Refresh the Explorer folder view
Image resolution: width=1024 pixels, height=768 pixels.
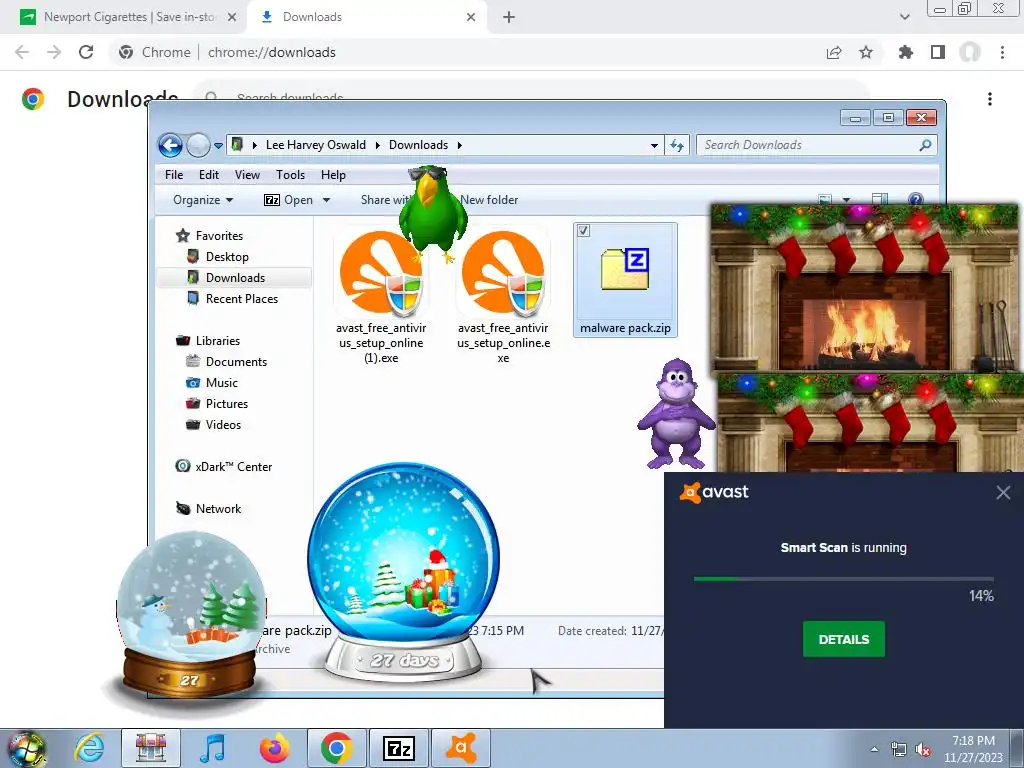pyautogui.click(x=677, y=146)
